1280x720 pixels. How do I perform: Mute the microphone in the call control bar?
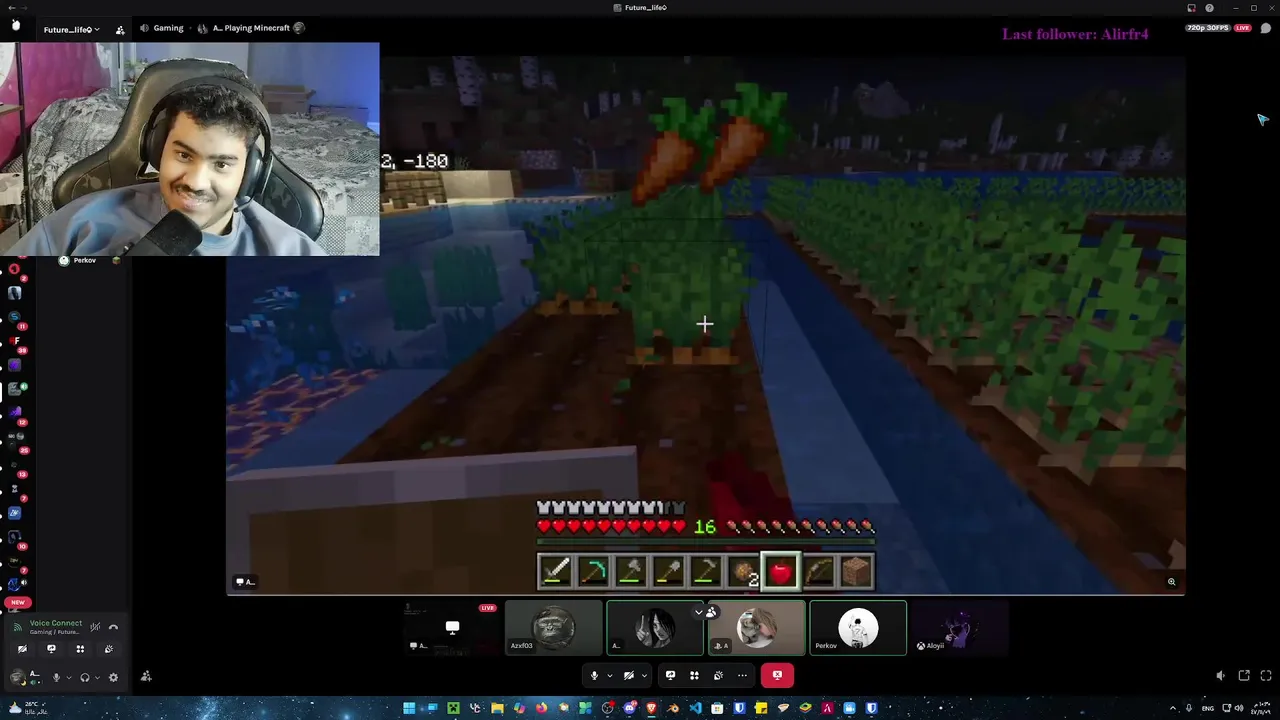coord(594,675)
